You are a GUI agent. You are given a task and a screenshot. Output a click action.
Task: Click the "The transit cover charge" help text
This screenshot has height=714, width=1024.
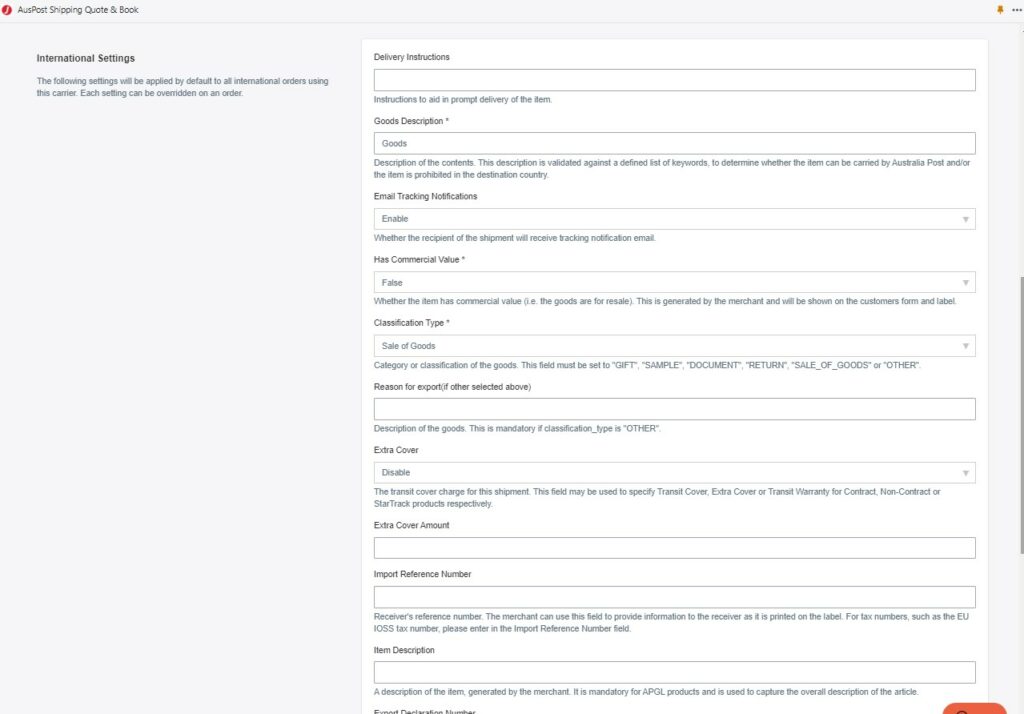[x=657, y=498]
